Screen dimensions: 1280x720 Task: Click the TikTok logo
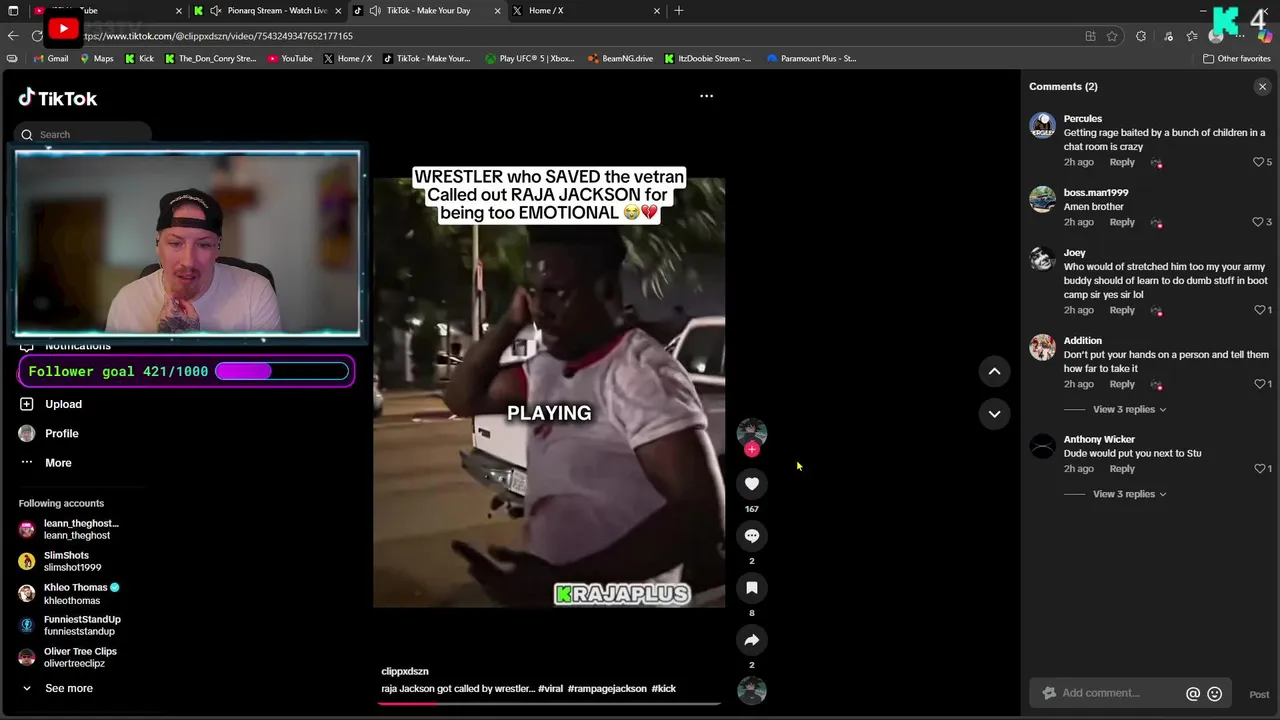(x=58, y=98)
